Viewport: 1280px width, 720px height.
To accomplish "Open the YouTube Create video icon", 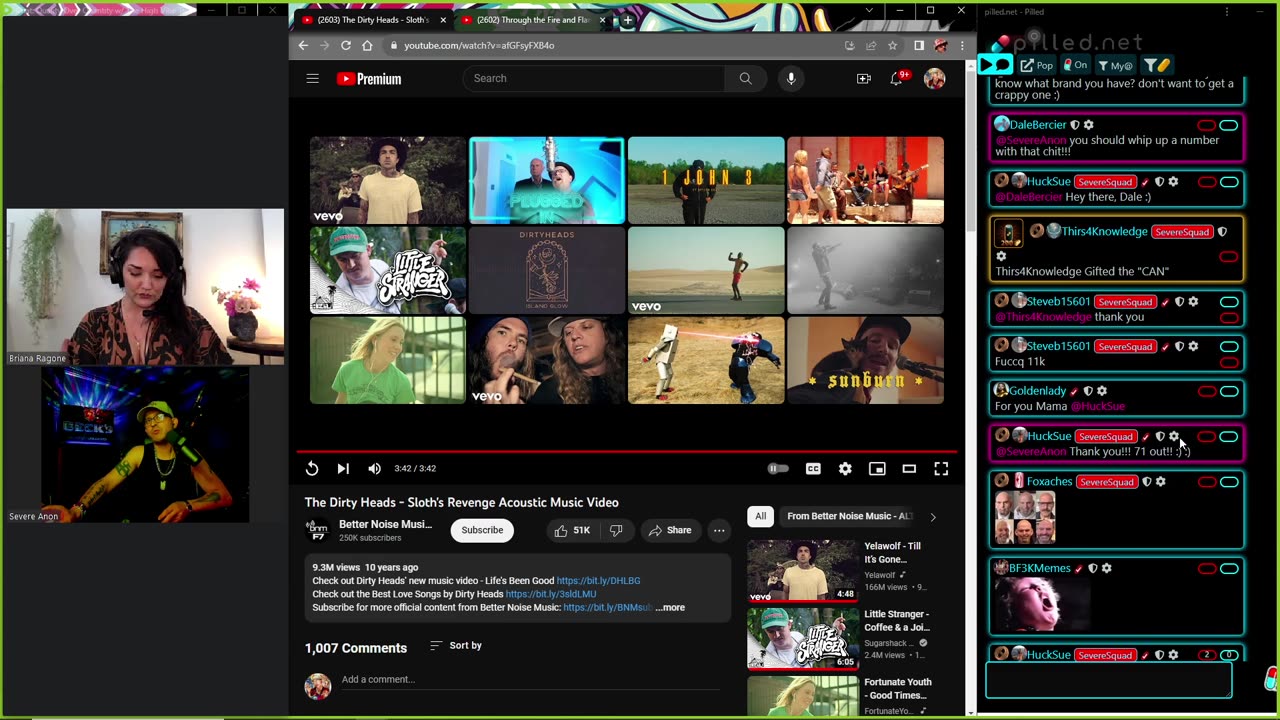I will 864,78.
